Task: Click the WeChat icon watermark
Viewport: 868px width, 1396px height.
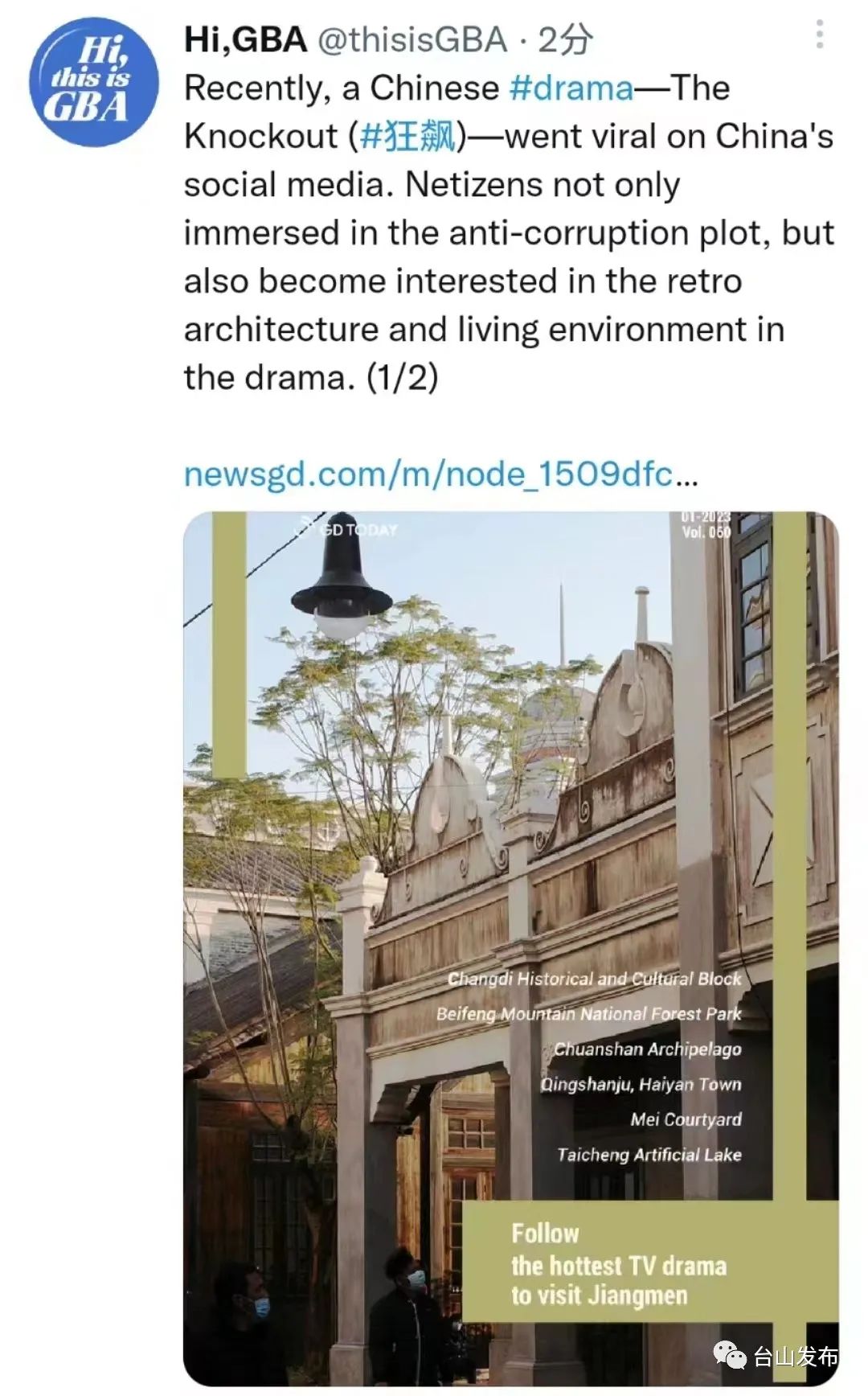Action: tap(730, 1356)
